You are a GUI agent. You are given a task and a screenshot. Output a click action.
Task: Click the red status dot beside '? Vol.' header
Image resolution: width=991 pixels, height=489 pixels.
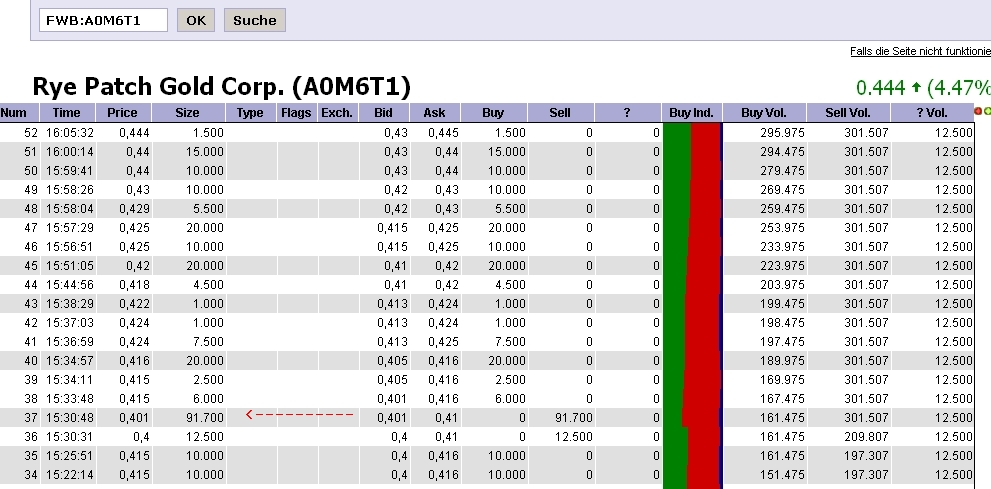pos(978,111)
